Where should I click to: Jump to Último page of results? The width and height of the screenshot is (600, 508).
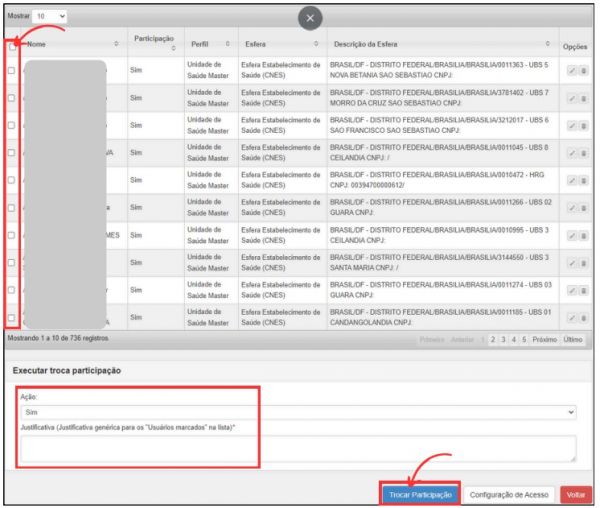pyautogui.click(x=573, y=341)
